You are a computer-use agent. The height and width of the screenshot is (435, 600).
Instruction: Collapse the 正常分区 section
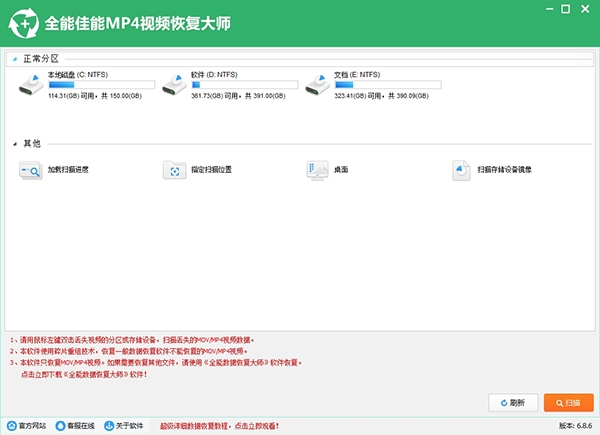pyautogui.click(x=15, y=59)
